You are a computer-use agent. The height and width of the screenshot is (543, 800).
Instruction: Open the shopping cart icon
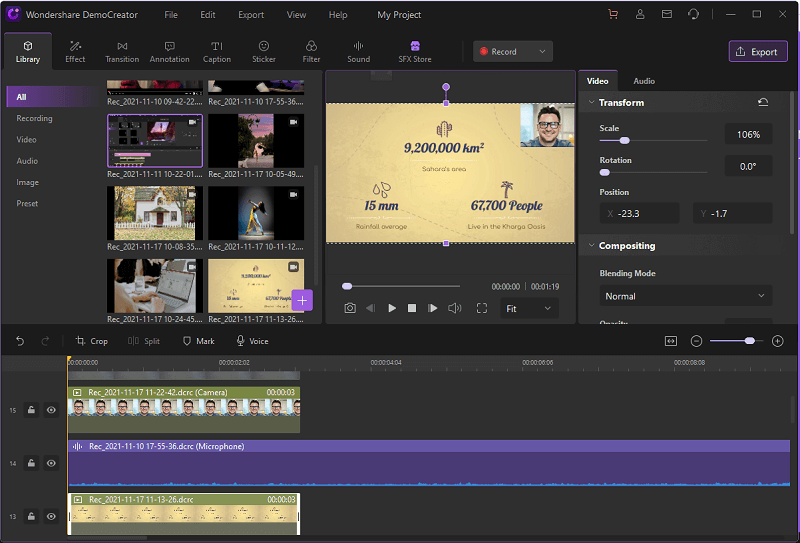(x=613, y=15)
